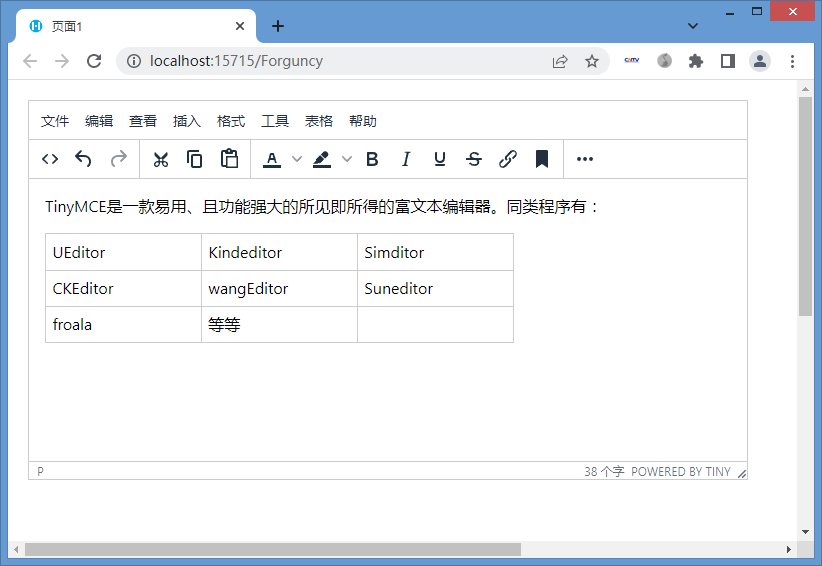The width and height of the screenshot is (822, 566).
Task: Click the Simditor table cell
Action: tap(435, 253)
